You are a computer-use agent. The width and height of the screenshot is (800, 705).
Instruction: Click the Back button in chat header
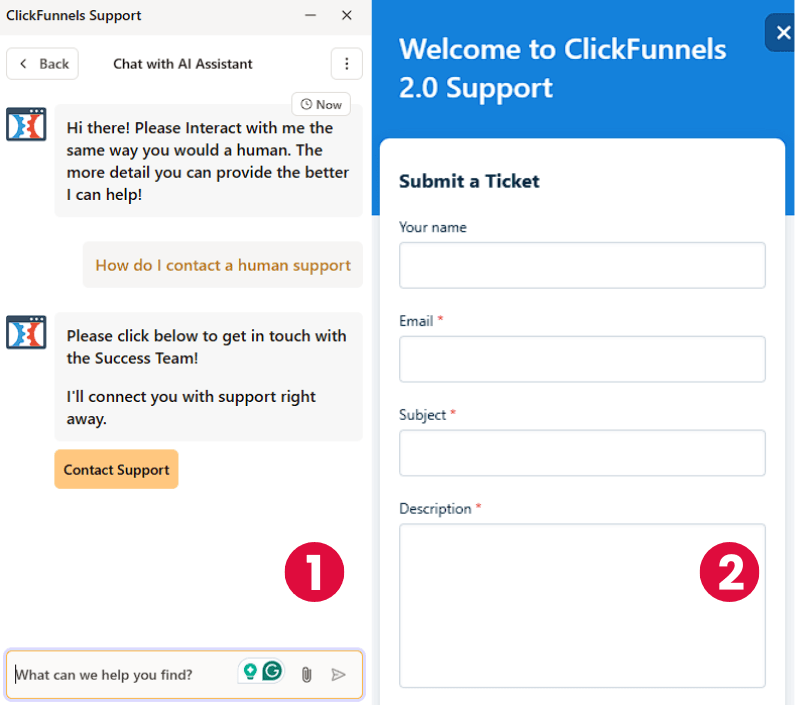(42, 64)
